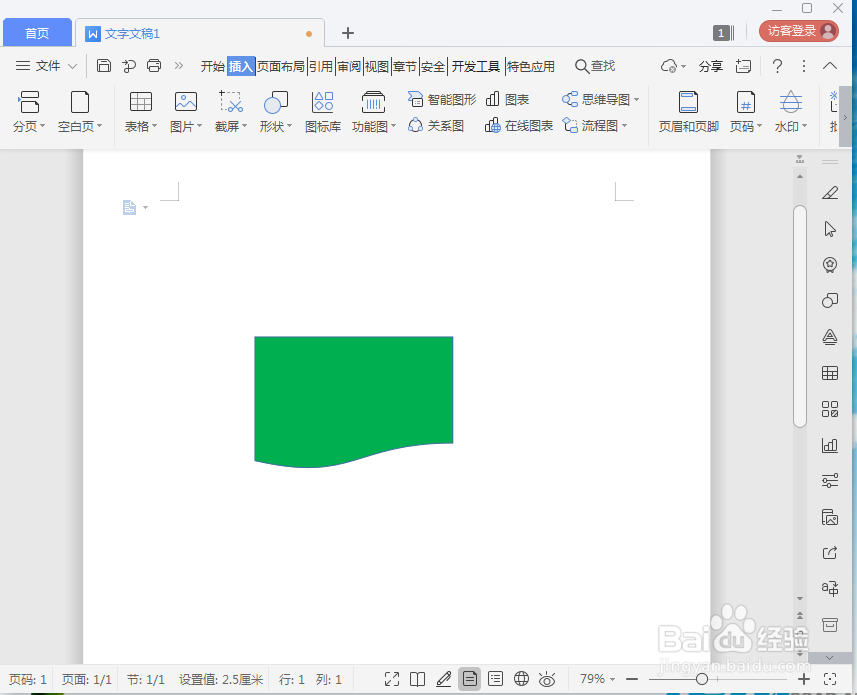
Task: Click the Save icon in quick toolbar
Action: point(104,66)
